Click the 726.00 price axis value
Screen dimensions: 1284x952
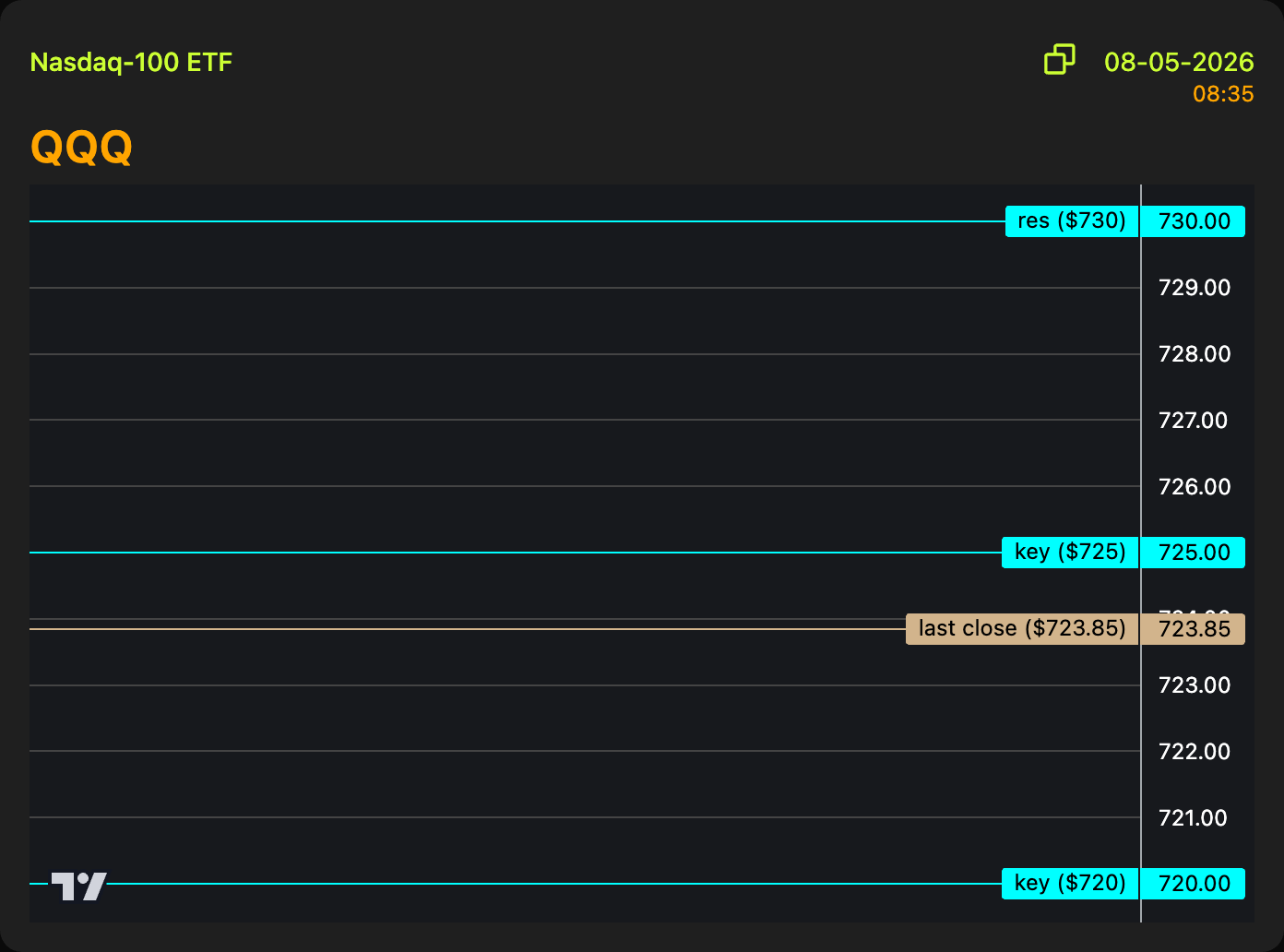point(1195,487)
